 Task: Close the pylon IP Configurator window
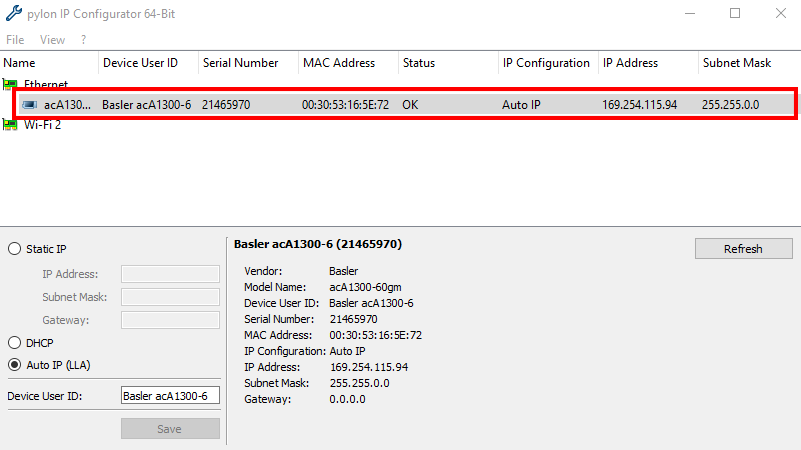[x=781, y=13]
